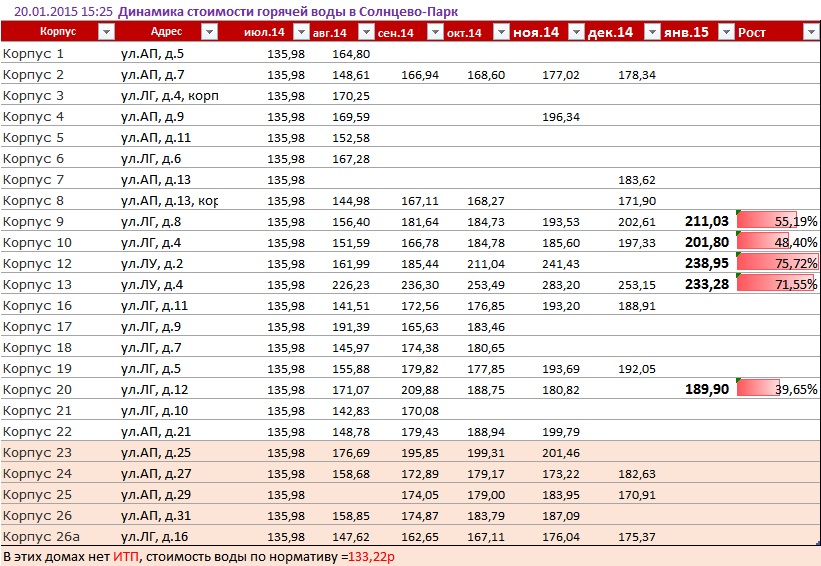Click the footer note about ИТП
The height and width of the screenshot is (566, 821).
click(198, 556)
